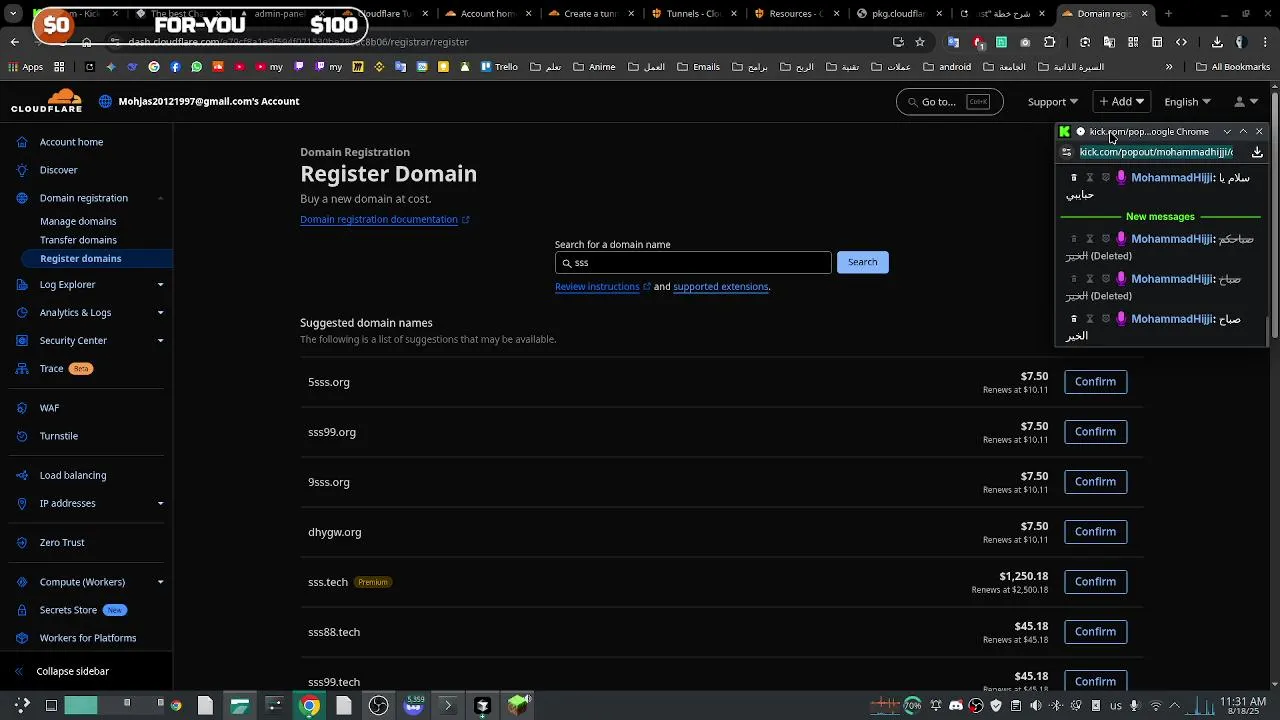Viewport: 1280px width, 720px height.
Task: Confirm the dhygw.org domain
Action: click(1095, 532)
